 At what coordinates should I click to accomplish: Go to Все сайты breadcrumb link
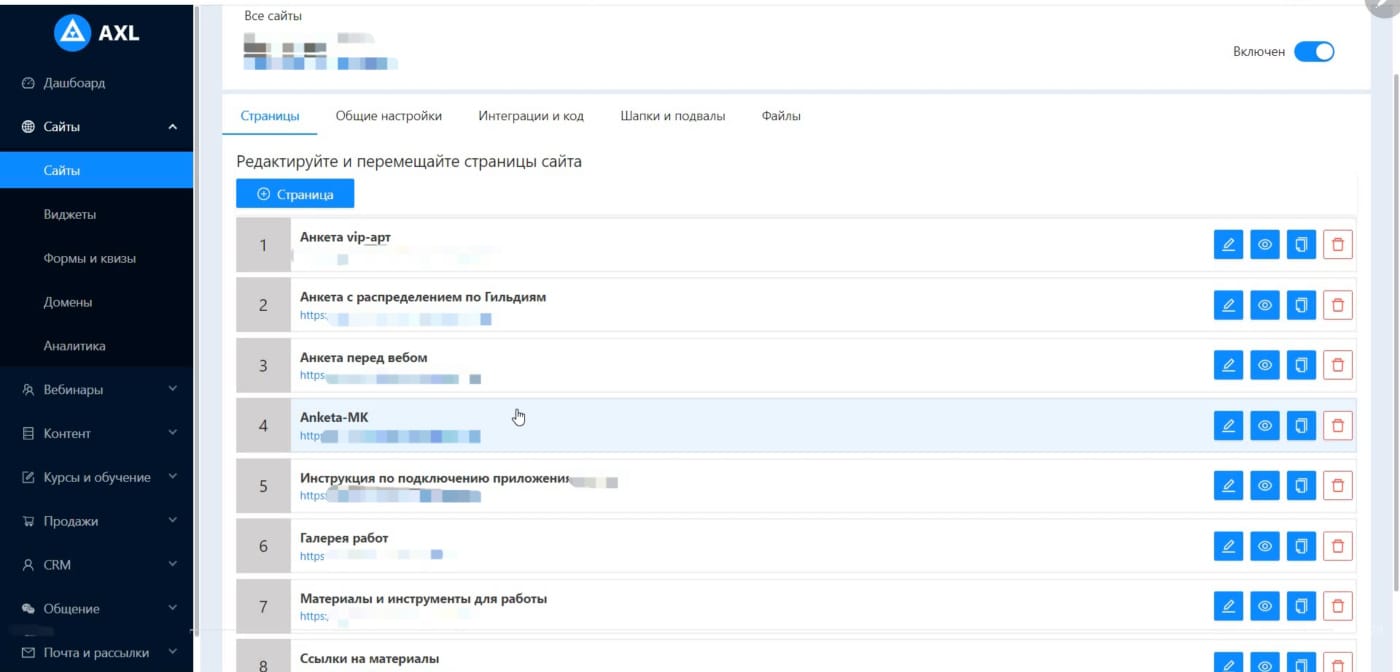(273, 16)
